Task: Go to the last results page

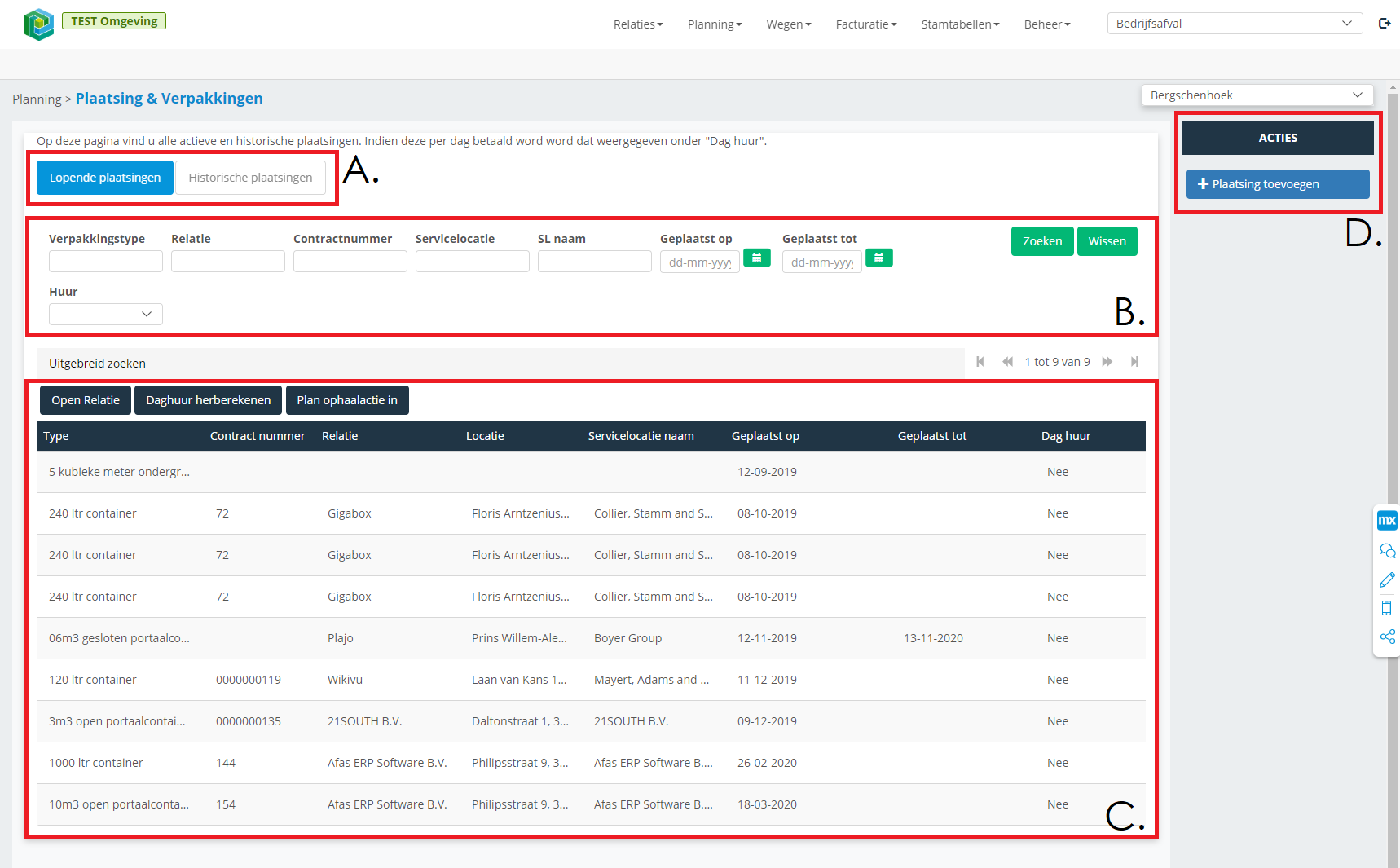Action: point(1134,362)
